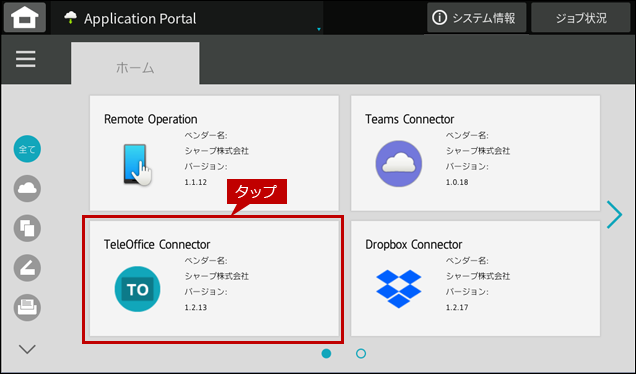The height and width of the screenshot is (374, 636).
Task: Open the Application Portal title dropdown arrow
Action: click(x=319, y=29)
